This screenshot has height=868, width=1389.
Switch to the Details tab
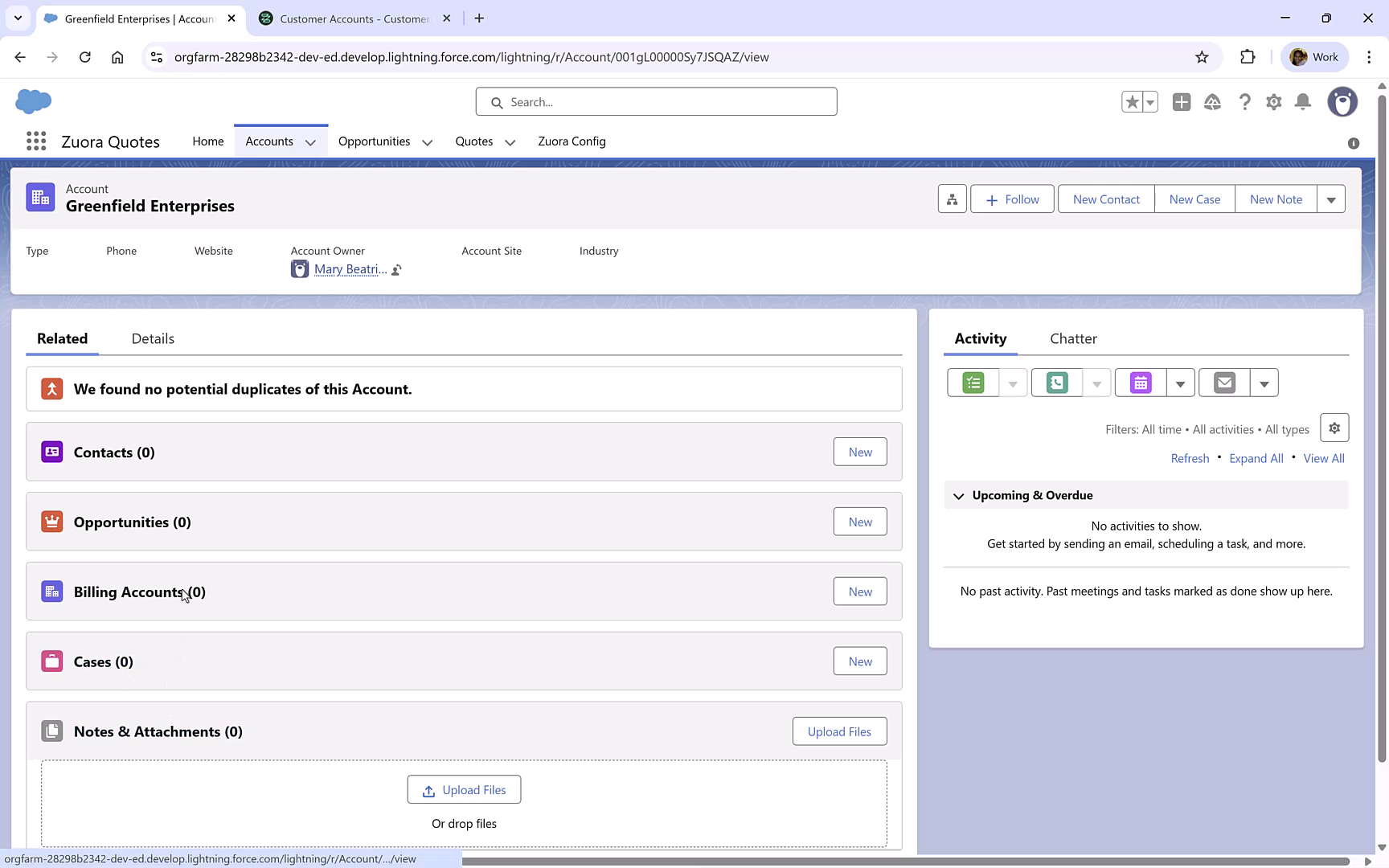click(152, 338)
